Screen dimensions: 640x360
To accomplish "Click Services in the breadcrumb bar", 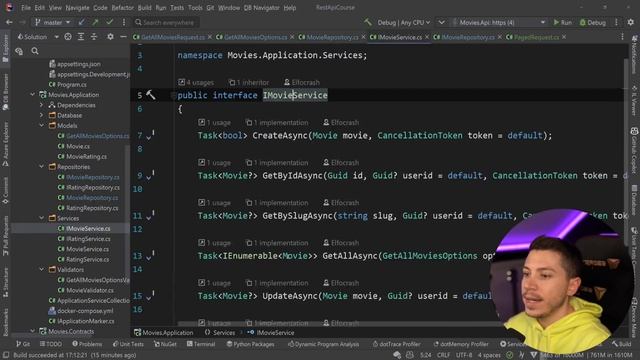I will pyautogui.click(x=220, y=333).
